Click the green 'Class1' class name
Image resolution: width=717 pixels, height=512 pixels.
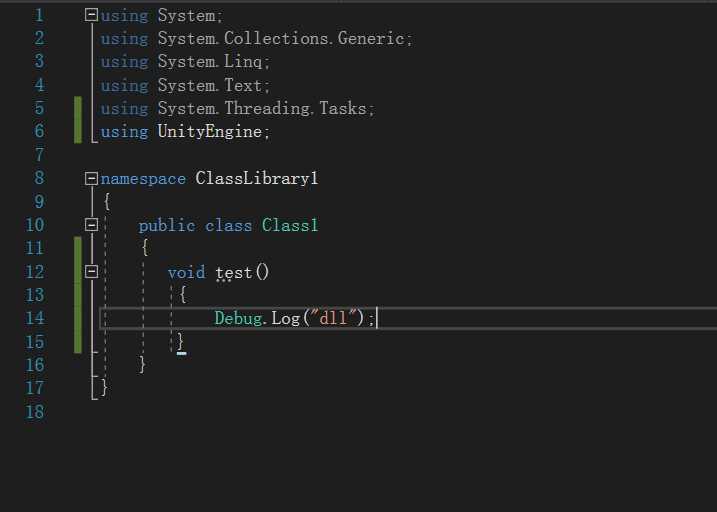(290, 225)
